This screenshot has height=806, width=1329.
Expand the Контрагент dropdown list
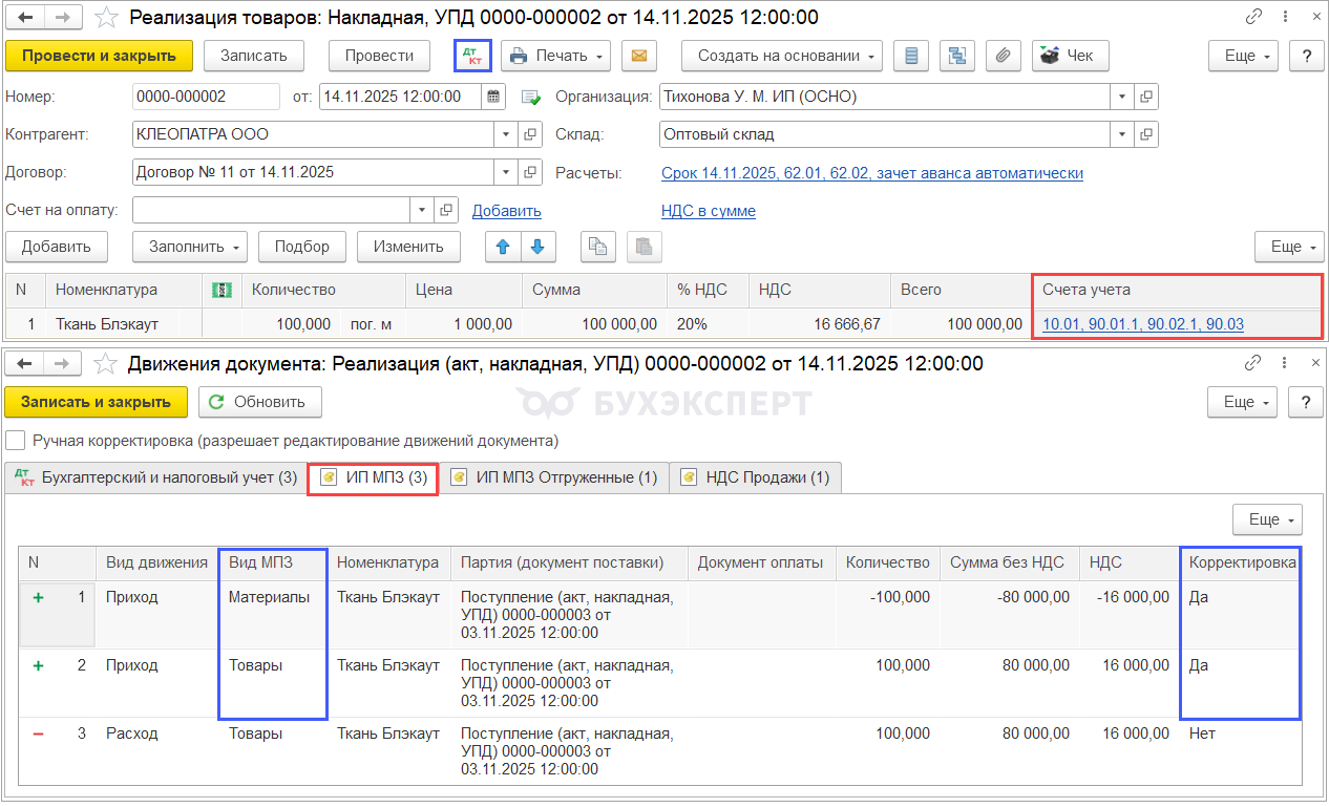pyautogui.click(x=507, y=134)
